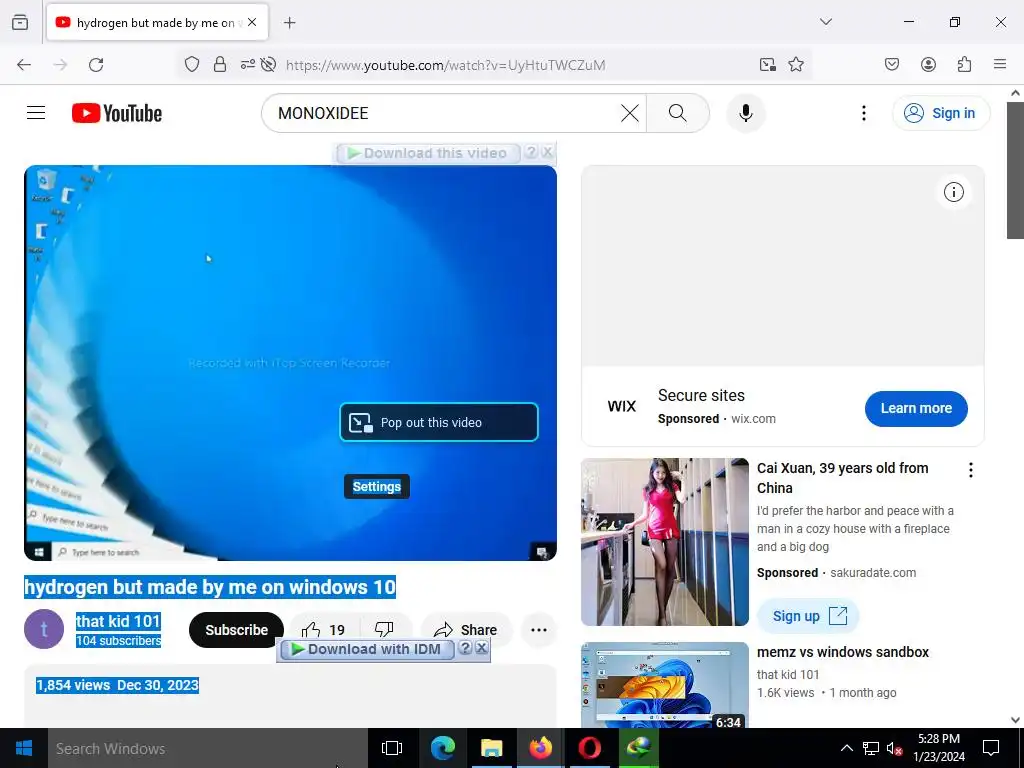
Task: Save page to Pocket
Action: click(x=892, y=65)
